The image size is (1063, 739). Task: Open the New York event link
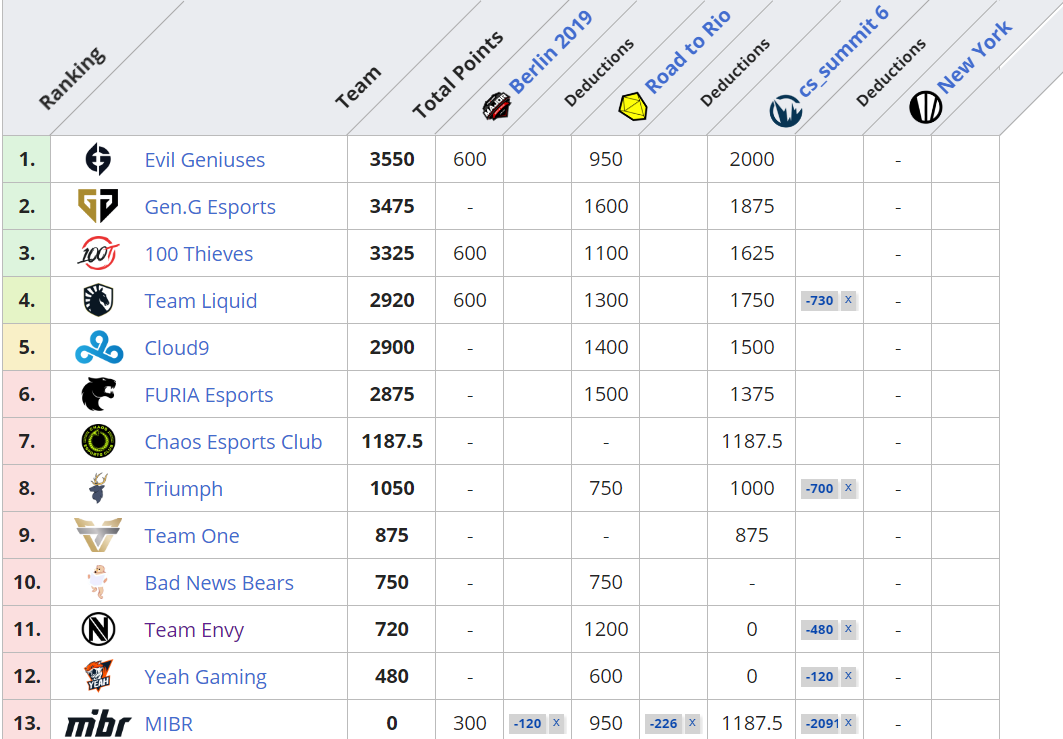[x=974, y=57]
